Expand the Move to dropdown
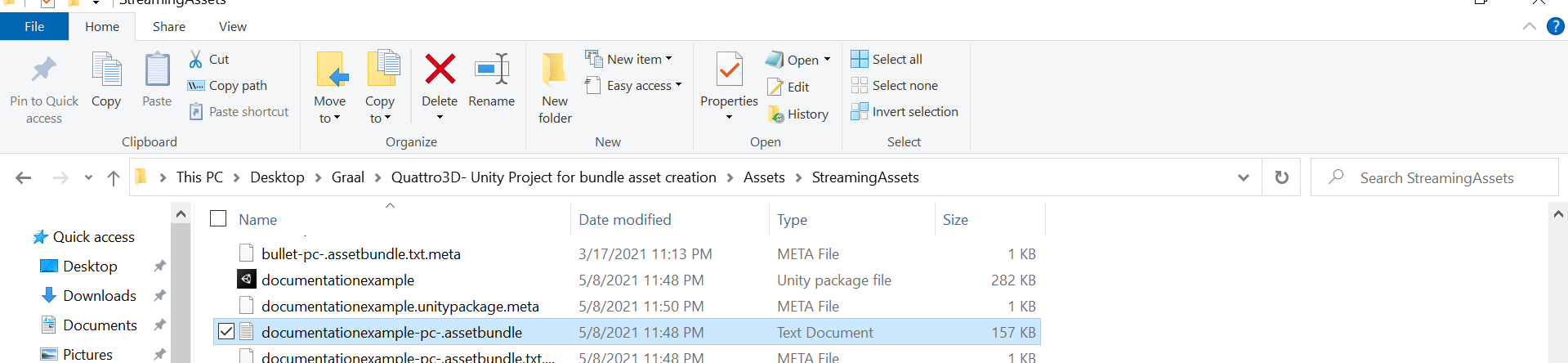The image size is (1568, 363). click(329, 110)
